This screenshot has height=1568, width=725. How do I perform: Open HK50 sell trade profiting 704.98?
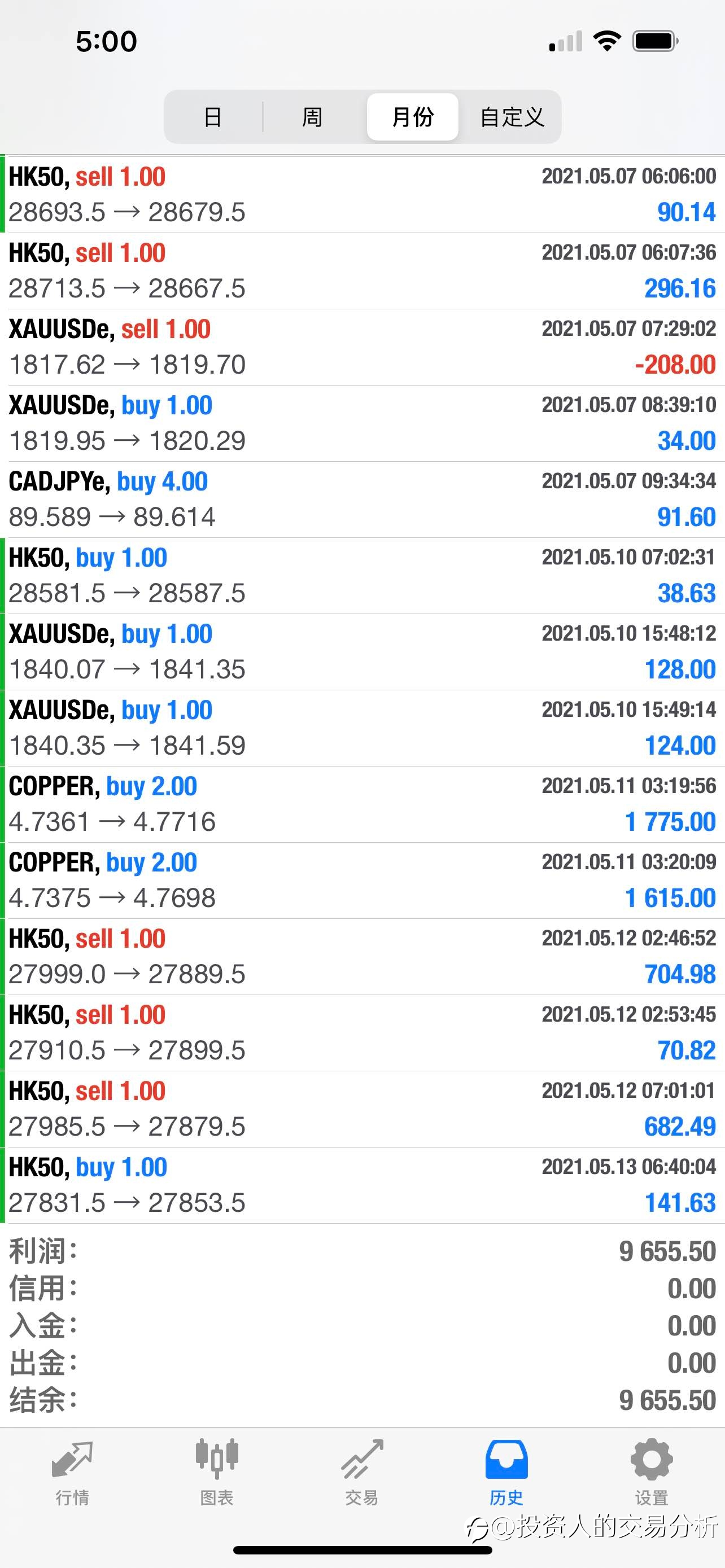tap(362, 957)
